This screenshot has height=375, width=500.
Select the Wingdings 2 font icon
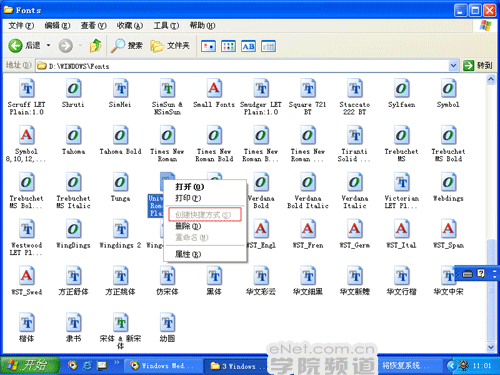point(120,230)
